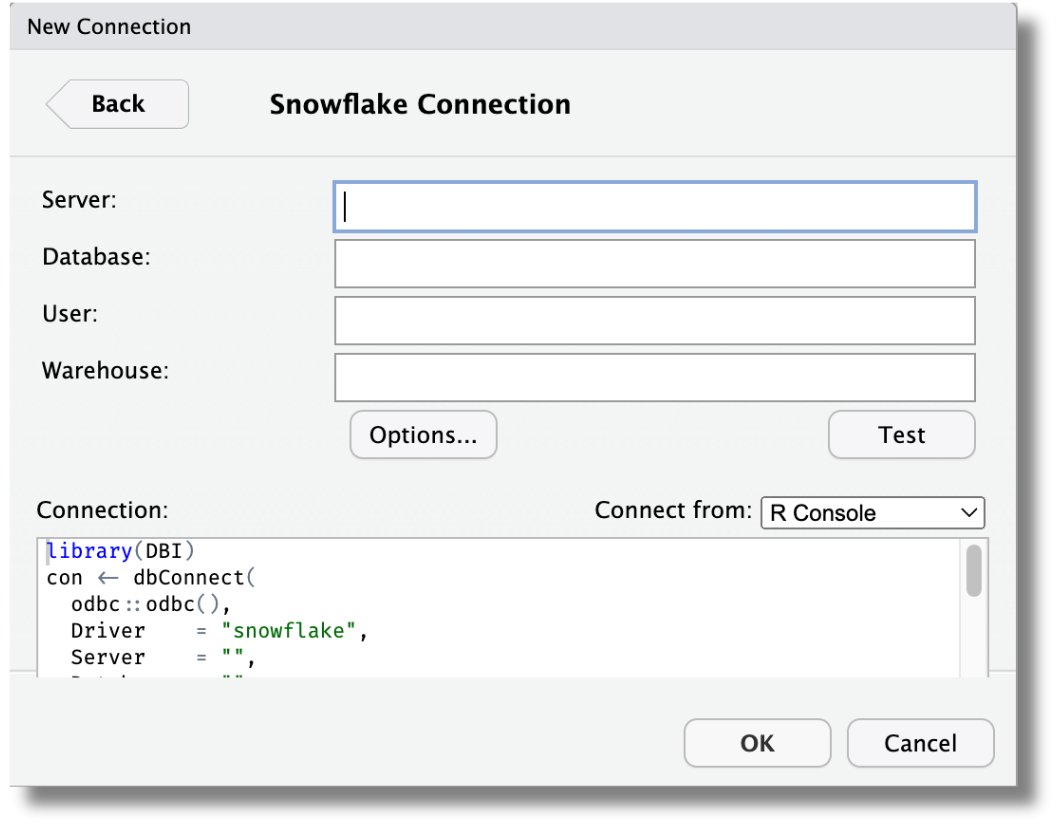Click inside the Database text field
This screenshot has width=1062, height=826.
pos(654,263)
